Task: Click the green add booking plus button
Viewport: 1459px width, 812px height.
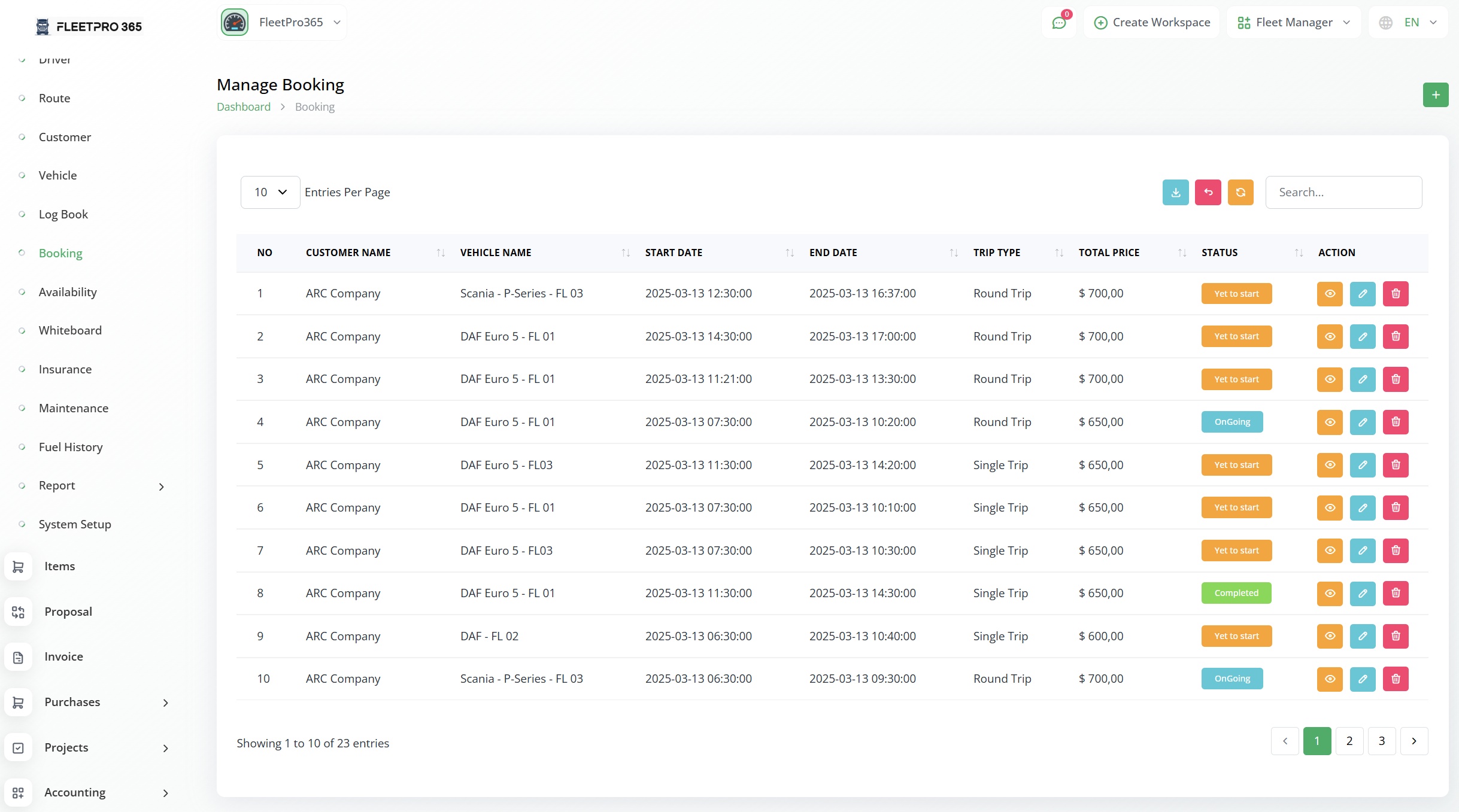Action: [x=1435, y=95]
